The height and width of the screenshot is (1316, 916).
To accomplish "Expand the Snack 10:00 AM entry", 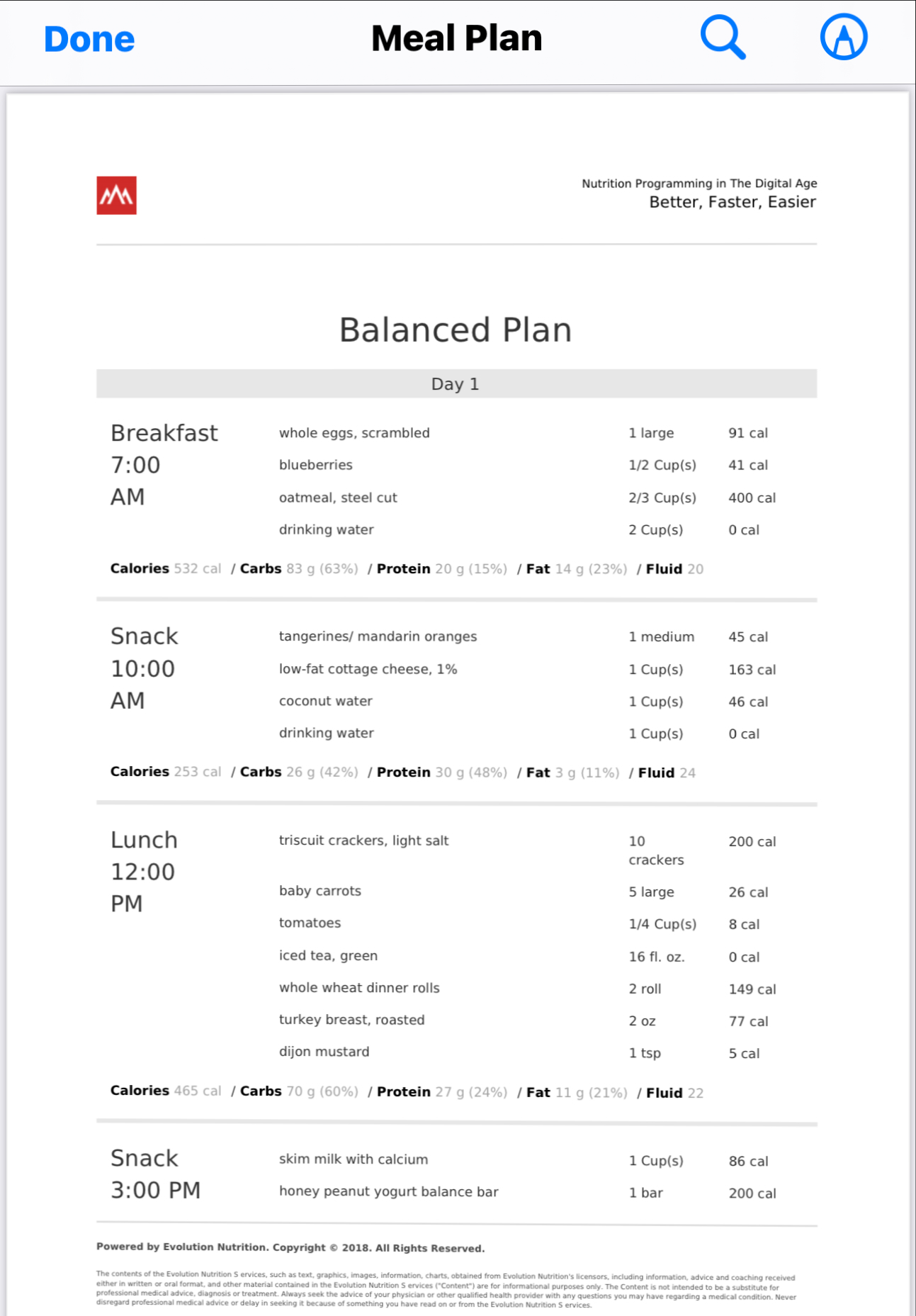I will click(x=144, y=667).
